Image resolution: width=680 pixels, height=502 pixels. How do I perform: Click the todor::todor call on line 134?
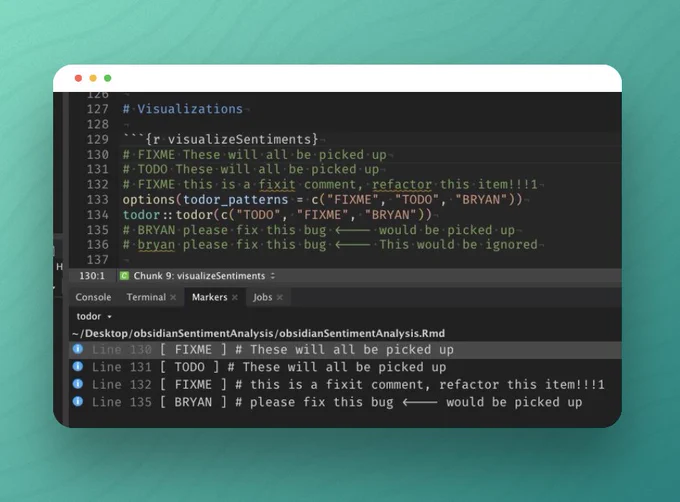[277, 215]
